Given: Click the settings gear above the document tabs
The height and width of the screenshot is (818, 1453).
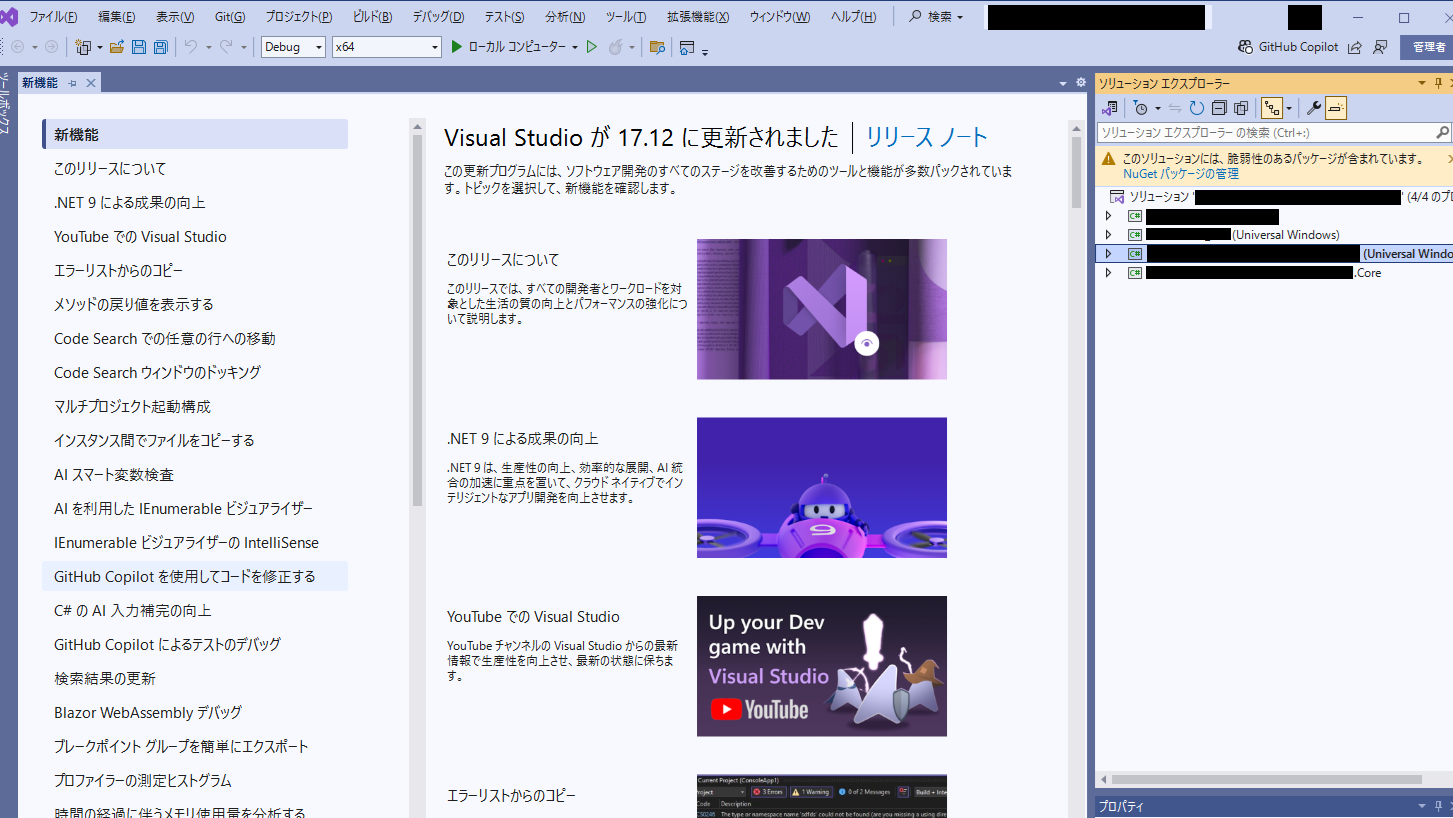Looking at the screenshot, I should [1080, 83].
